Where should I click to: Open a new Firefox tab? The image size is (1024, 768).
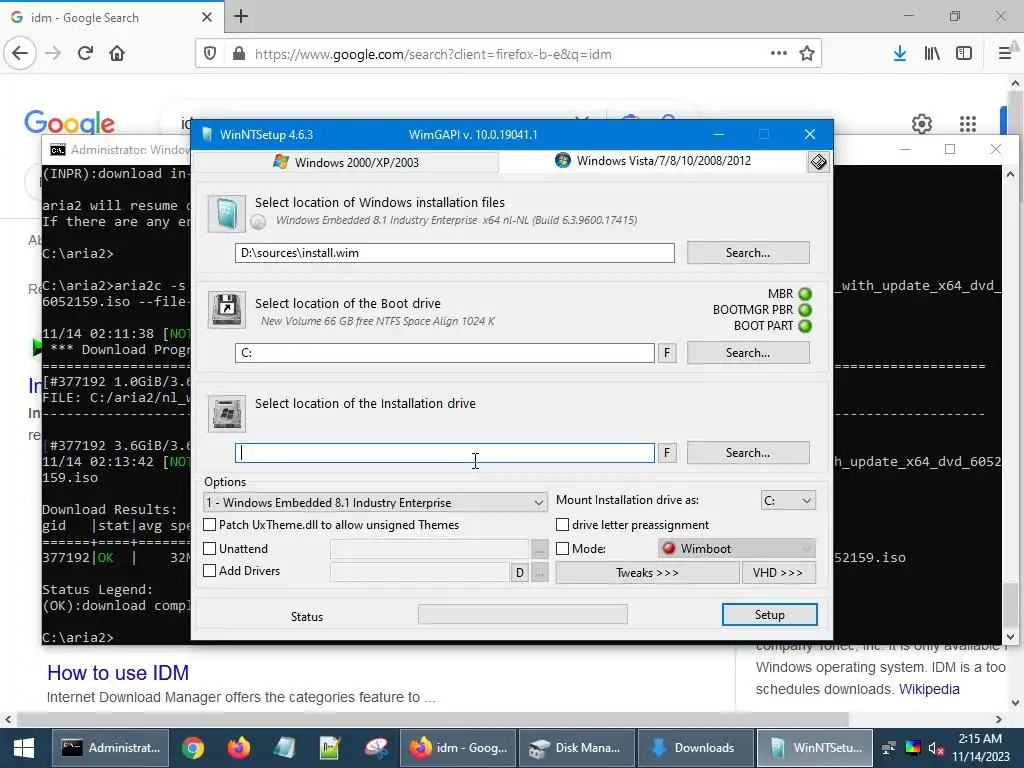pyautogui.click(x=241, y=16)
